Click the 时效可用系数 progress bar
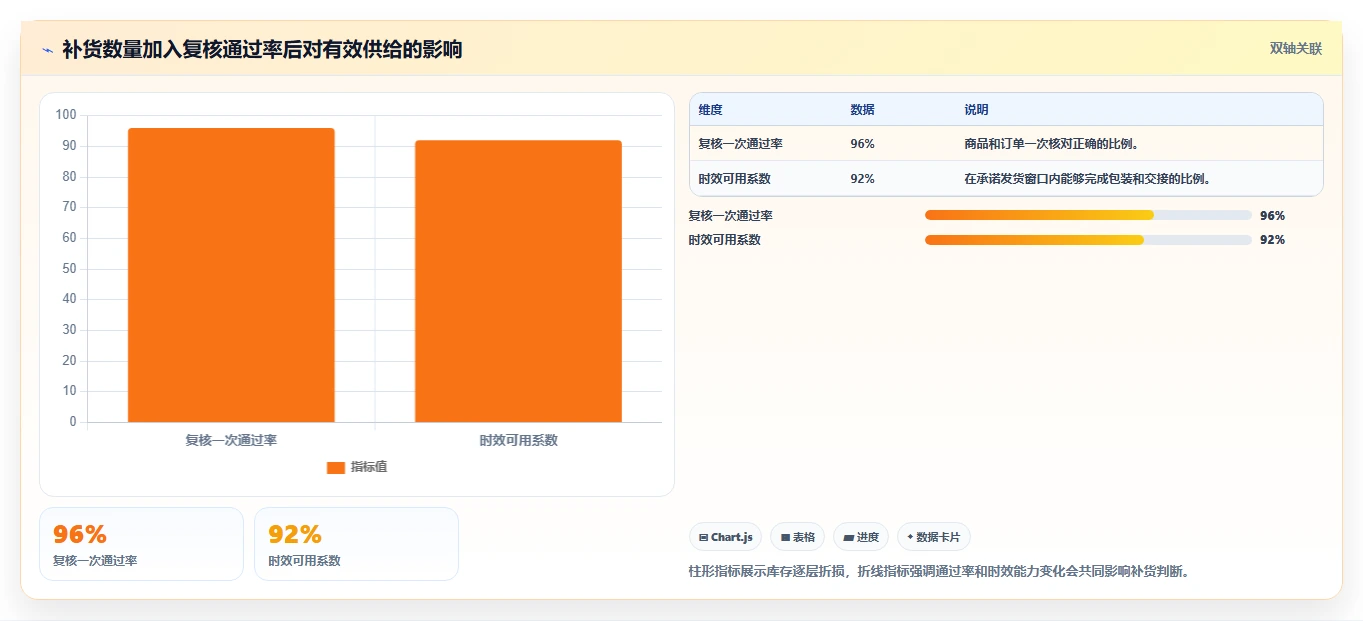The image size is (1363, 621). (1088, 240)
